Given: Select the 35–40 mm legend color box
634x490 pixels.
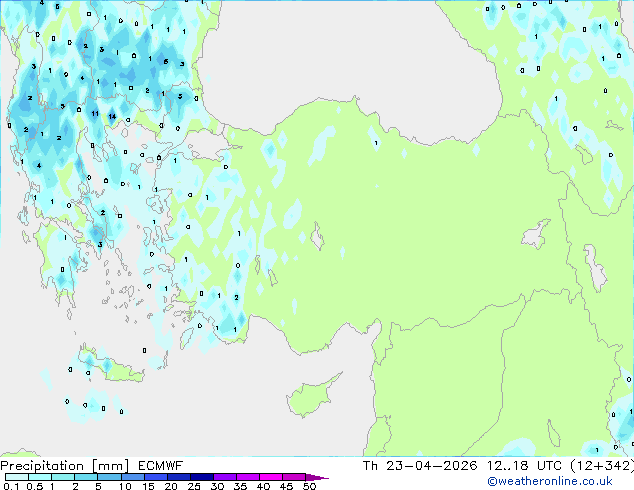Looking at the screenshot, I should tap(248, 477).
